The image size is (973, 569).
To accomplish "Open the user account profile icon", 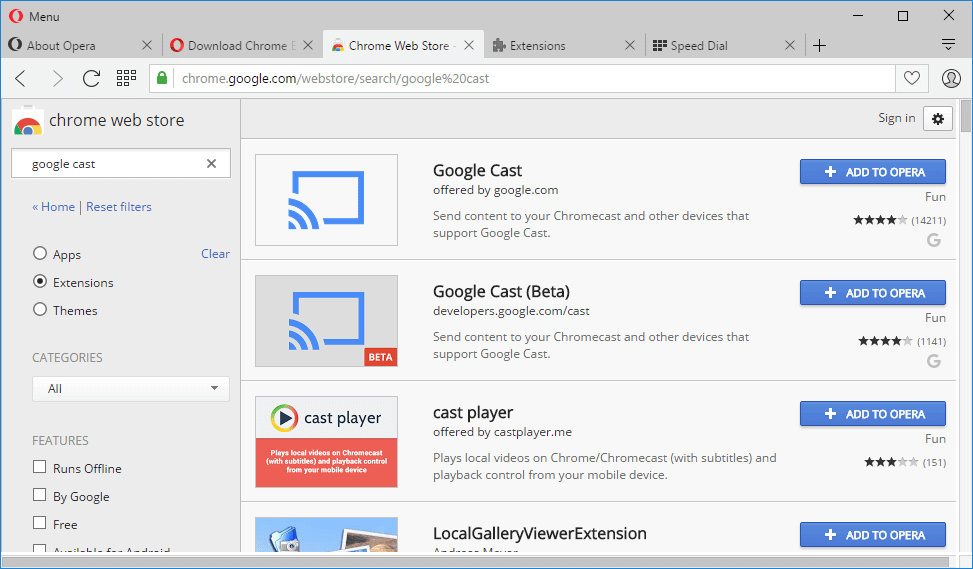I will (x=951, y=78).
